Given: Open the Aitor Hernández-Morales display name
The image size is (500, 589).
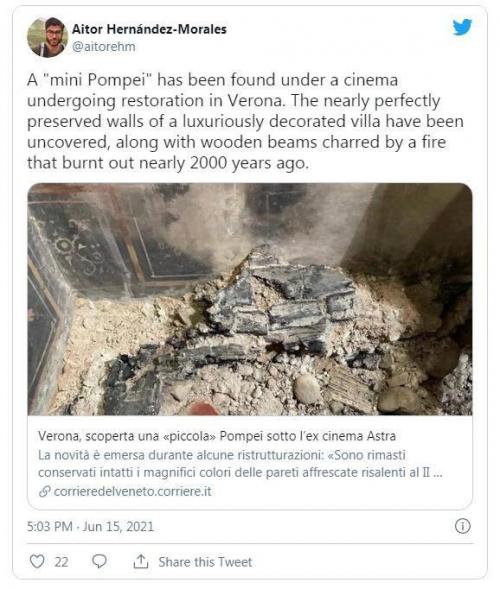Looking at the screenshot, I should (149, 29).
